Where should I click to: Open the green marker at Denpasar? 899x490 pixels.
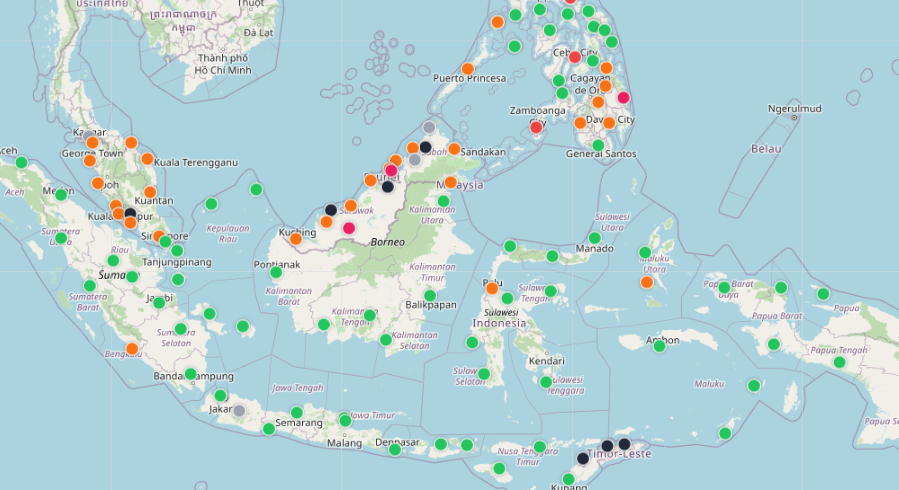pyautogui.click(x=395, y=449)
